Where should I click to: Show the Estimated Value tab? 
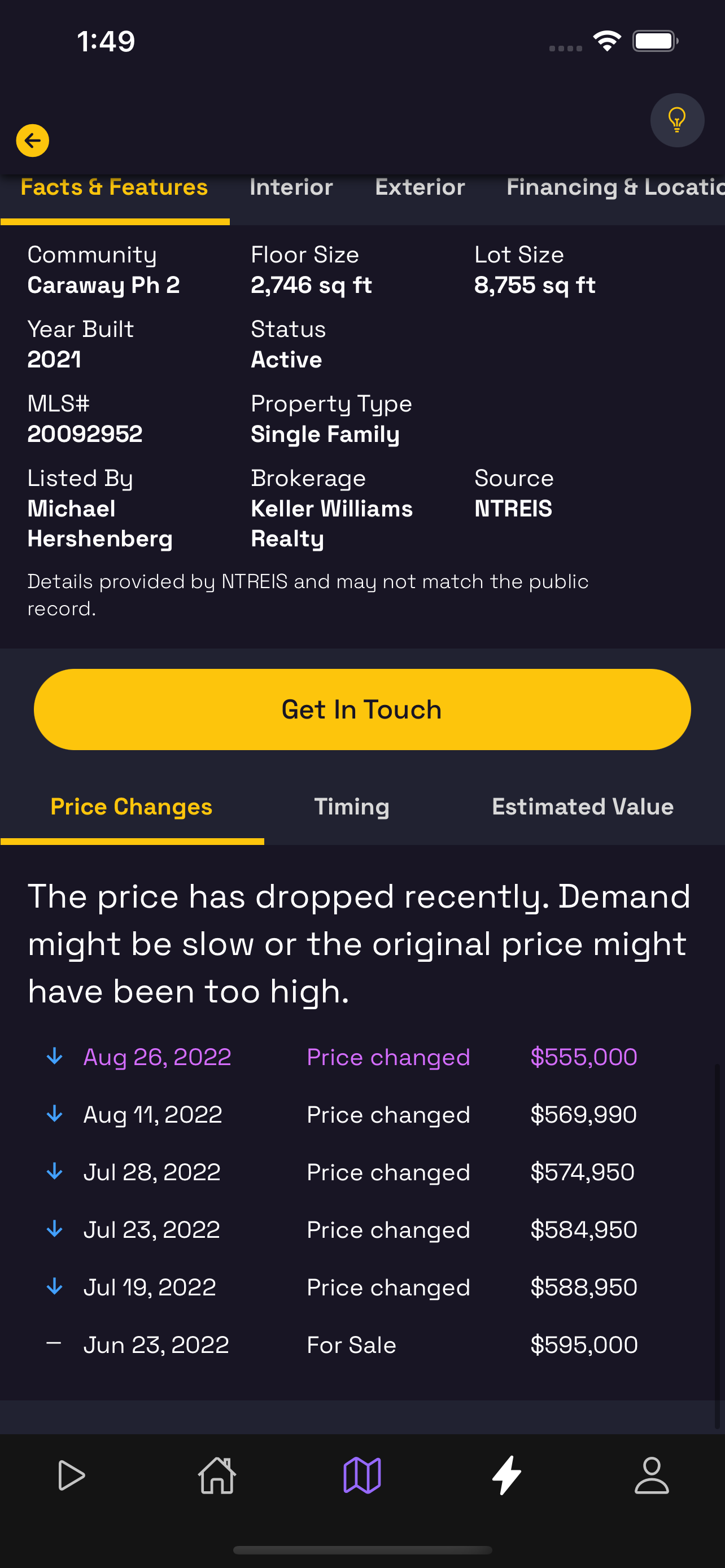click(583, 807)
